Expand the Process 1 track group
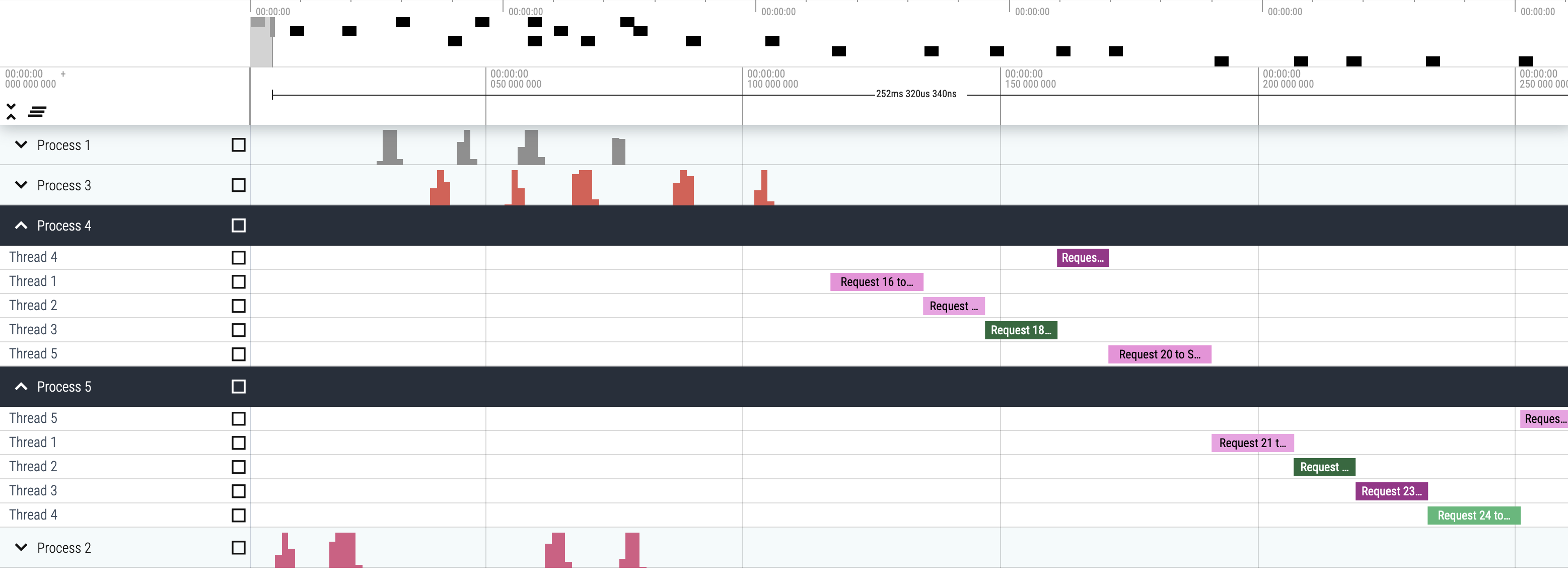The height and width of the screenshot is (587, 1568). [x=21, y=145]
